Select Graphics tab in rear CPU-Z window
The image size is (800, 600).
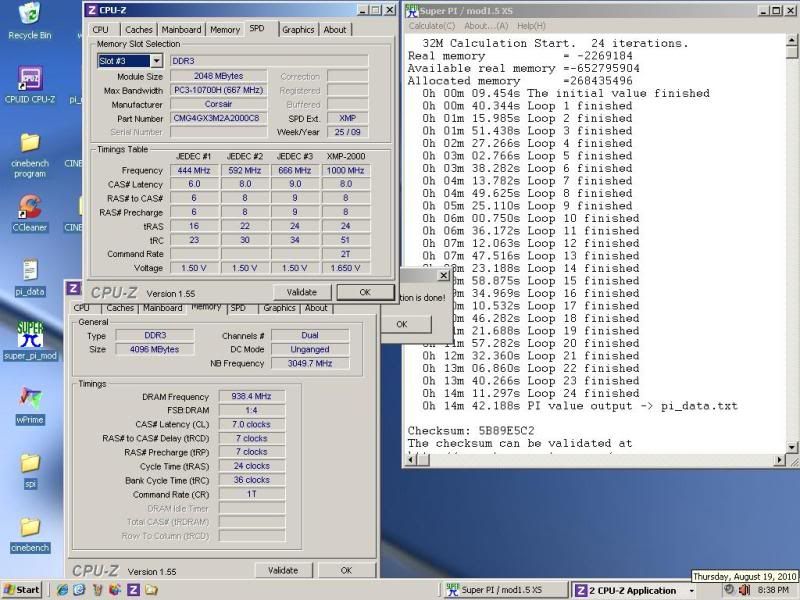(279, 308)
